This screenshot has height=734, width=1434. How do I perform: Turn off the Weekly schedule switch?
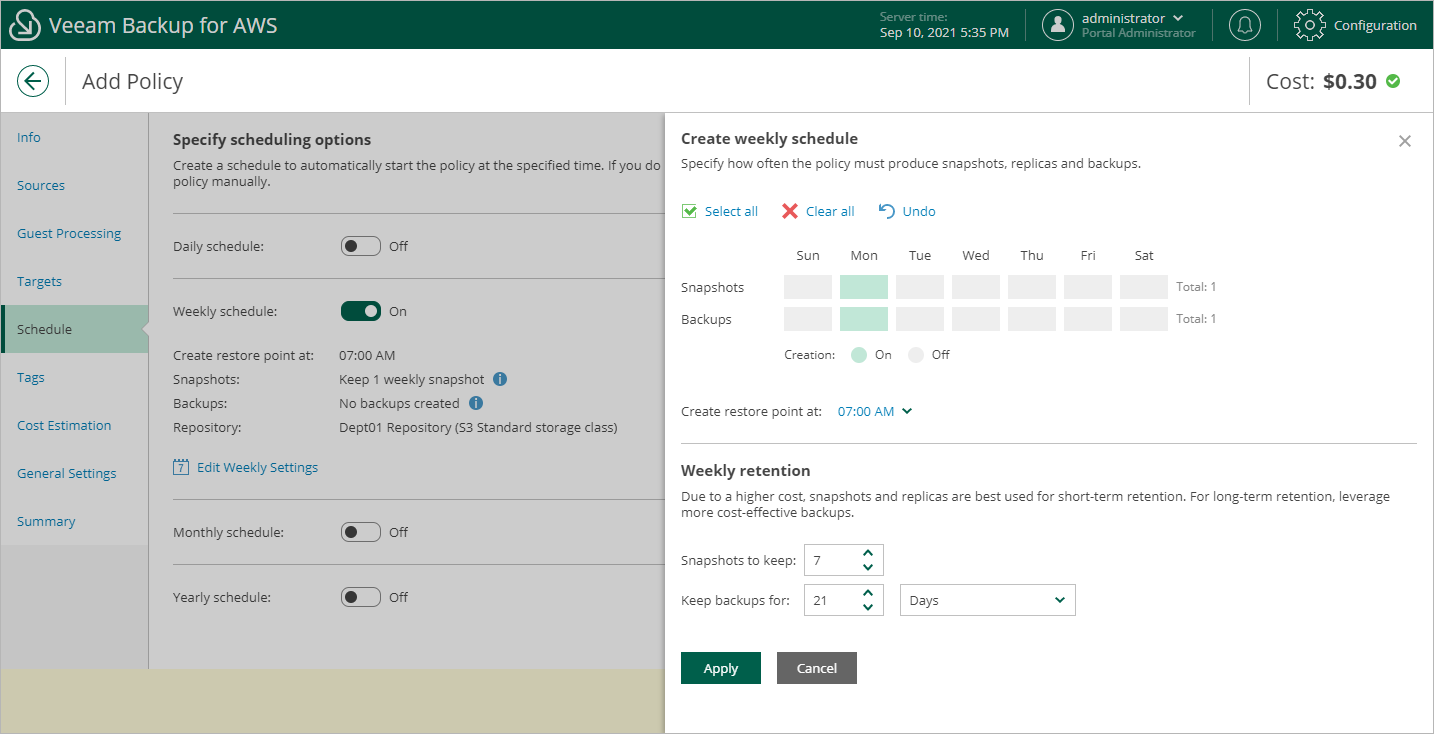click(x=361, y=311)
